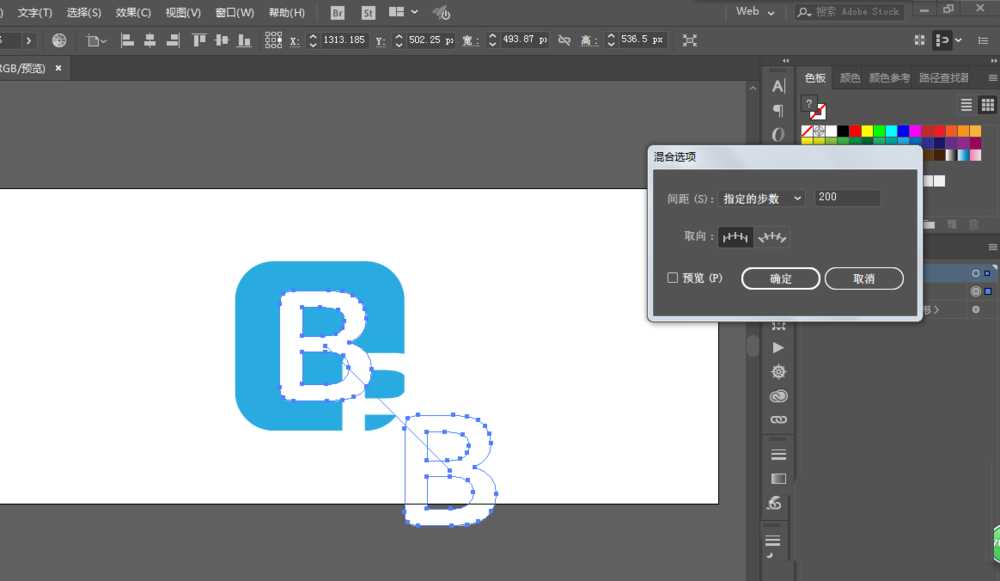Open the Gradient panel icon
Viewport: 1000px width, 581px height.
pos(778,479)
